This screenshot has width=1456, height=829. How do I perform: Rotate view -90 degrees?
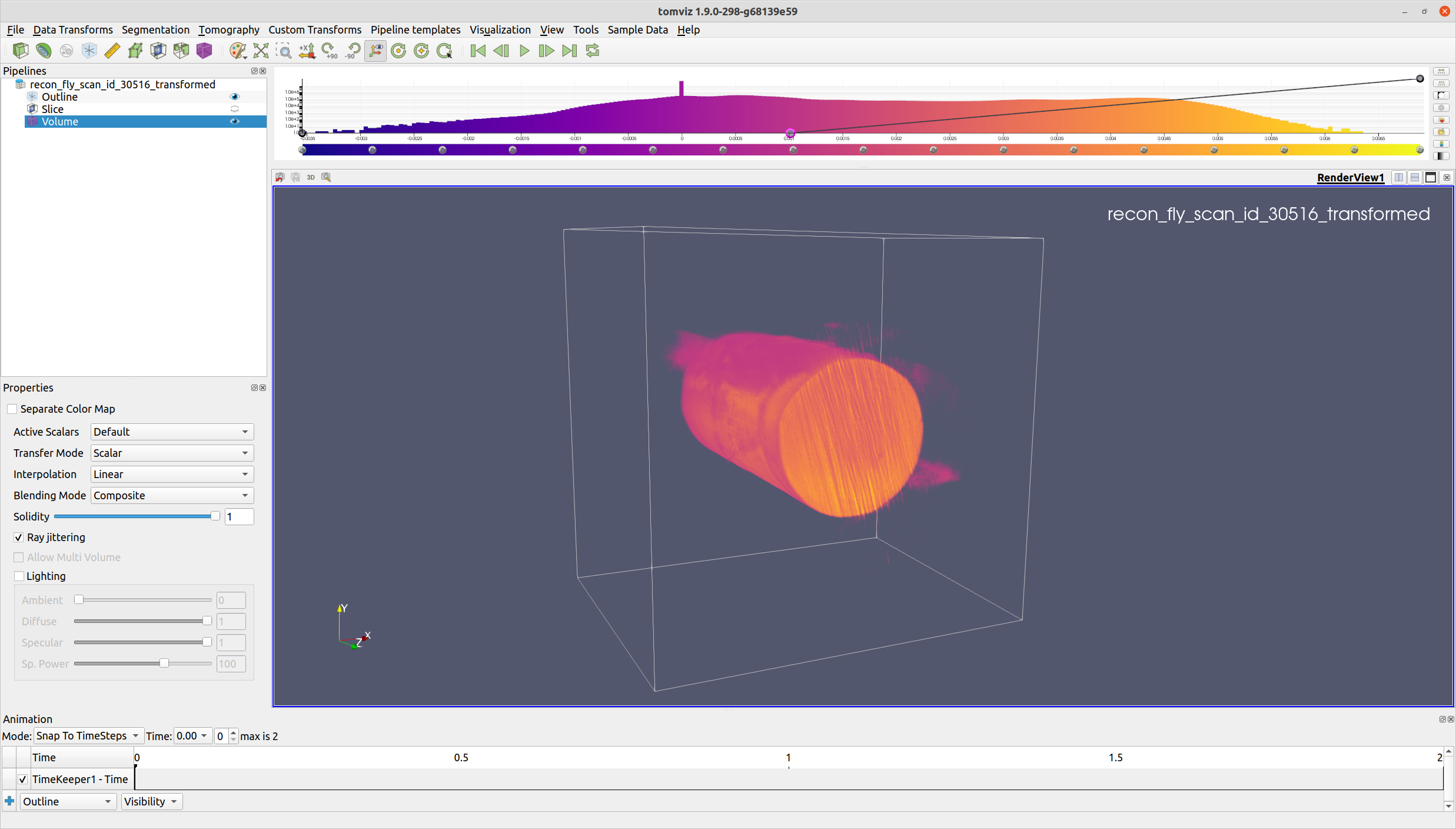pyautogui.click(x=353, y=51)
